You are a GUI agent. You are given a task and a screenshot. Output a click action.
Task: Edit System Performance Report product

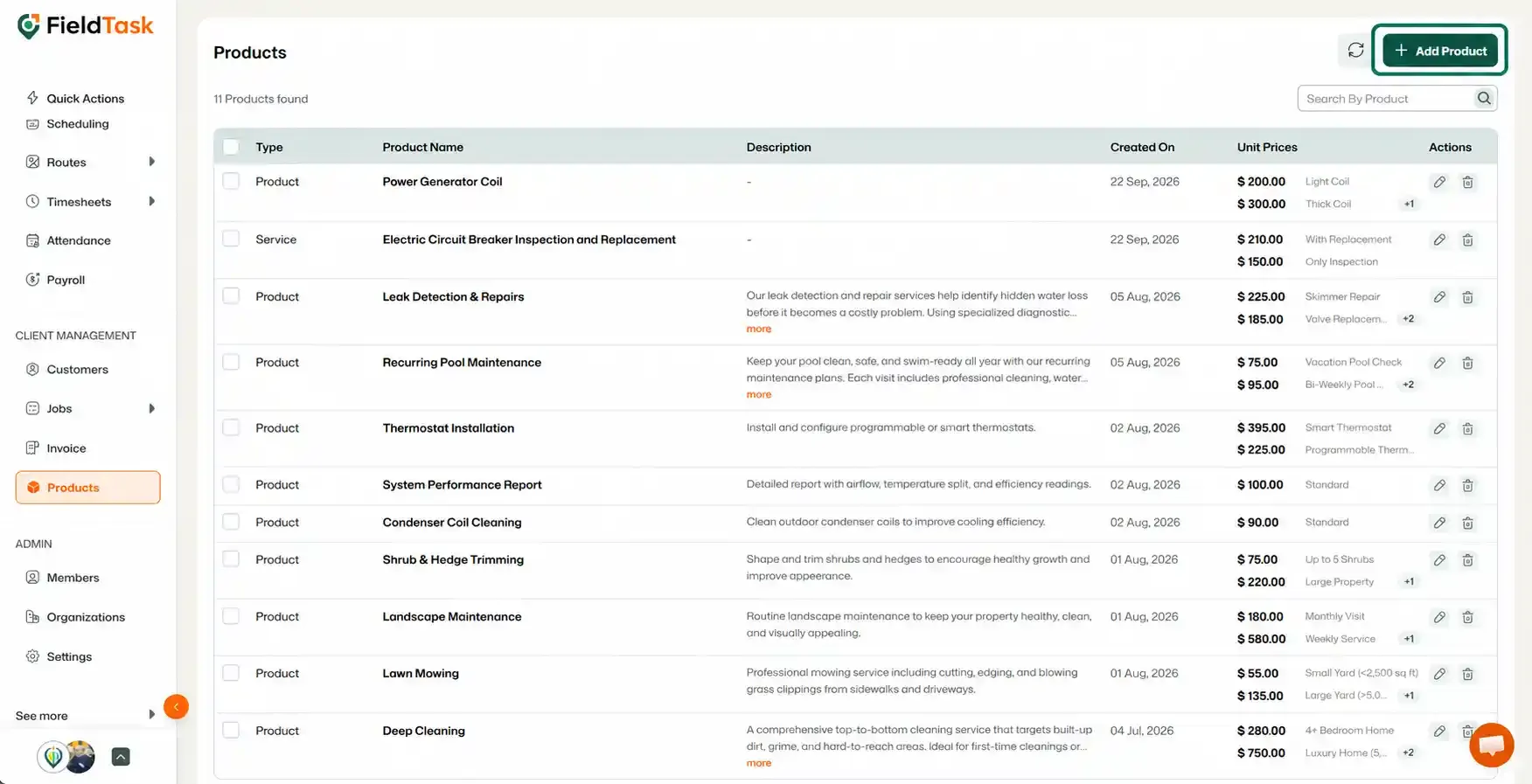pyautogui.click(x=1439, y=485)
